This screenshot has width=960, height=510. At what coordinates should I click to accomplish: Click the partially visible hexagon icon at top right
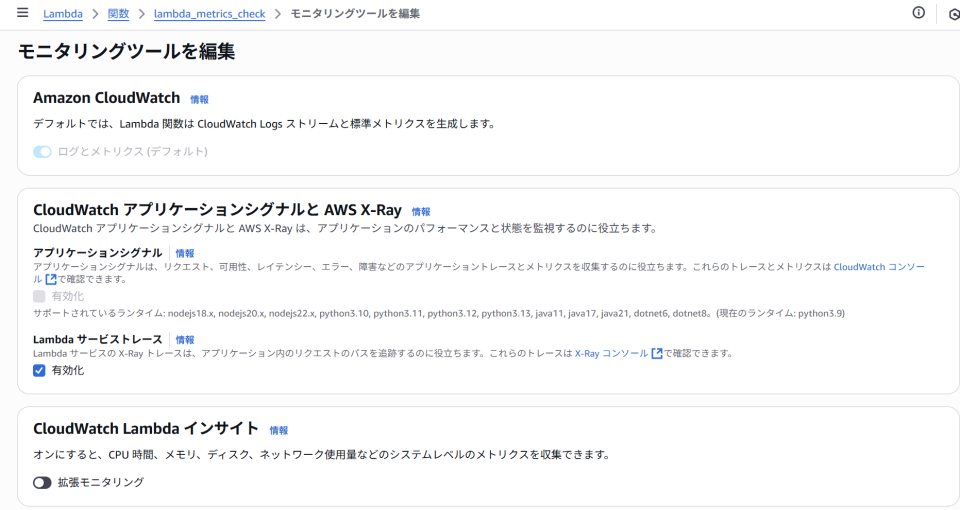click(954, 14)
